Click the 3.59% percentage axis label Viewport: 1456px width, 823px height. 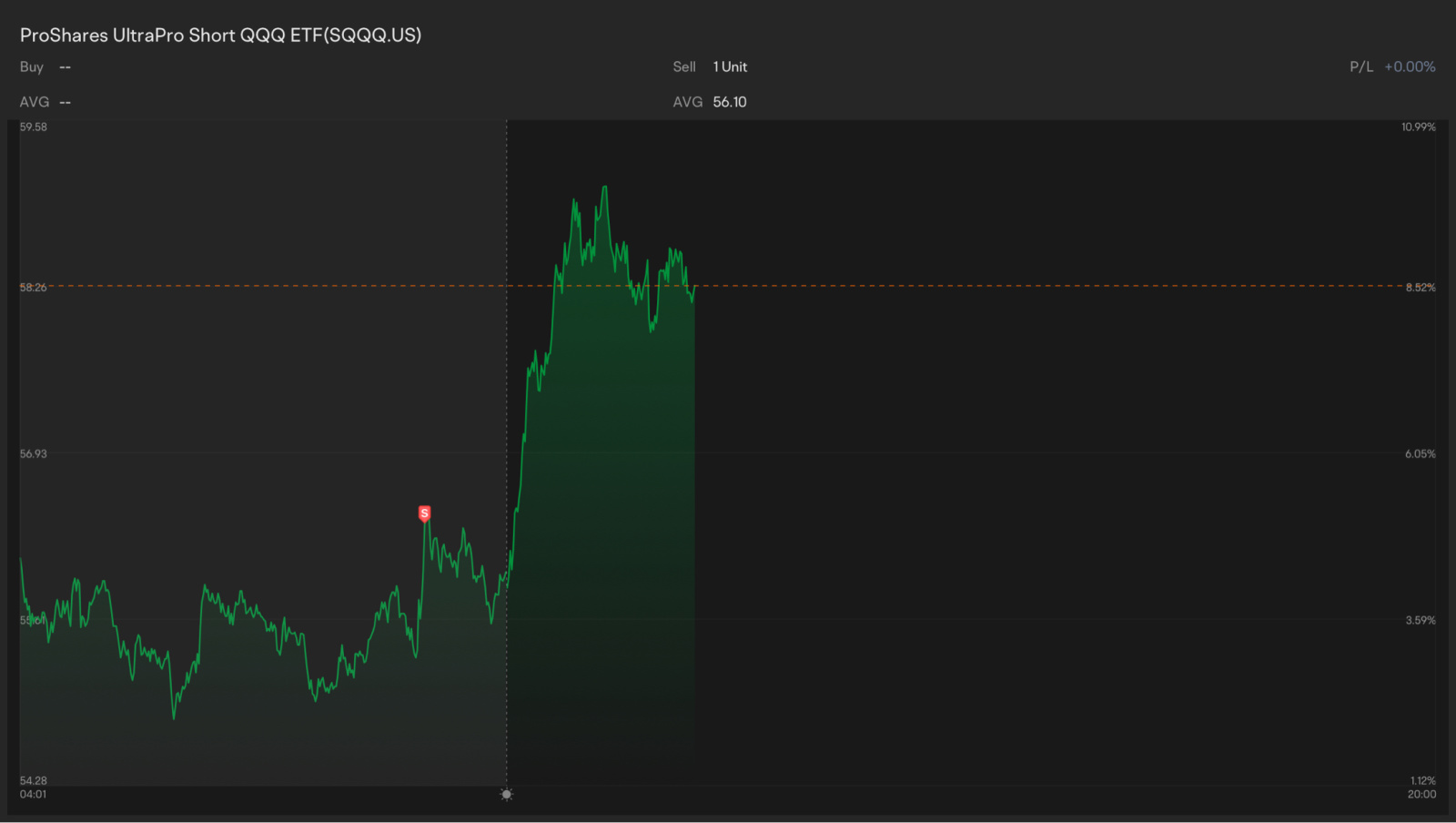[x=1421, y=620]
